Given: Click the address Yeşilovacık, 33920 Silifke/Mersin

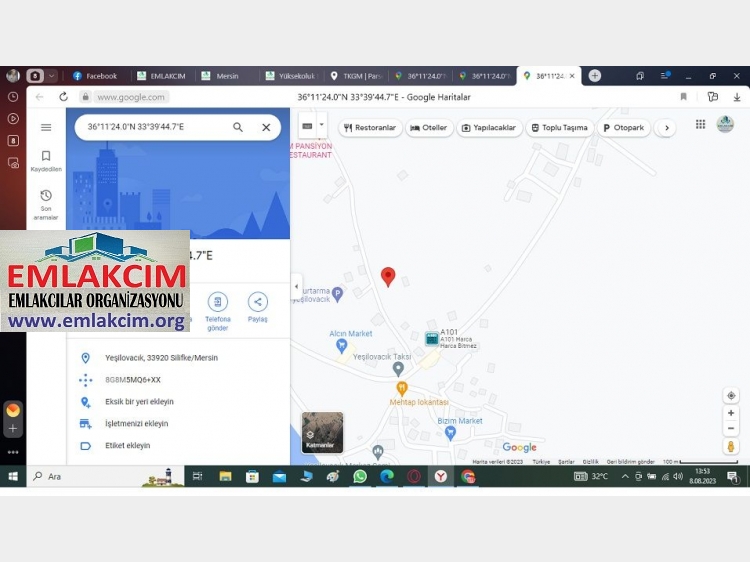Looking at the screenshot, I should pos(161,358).
